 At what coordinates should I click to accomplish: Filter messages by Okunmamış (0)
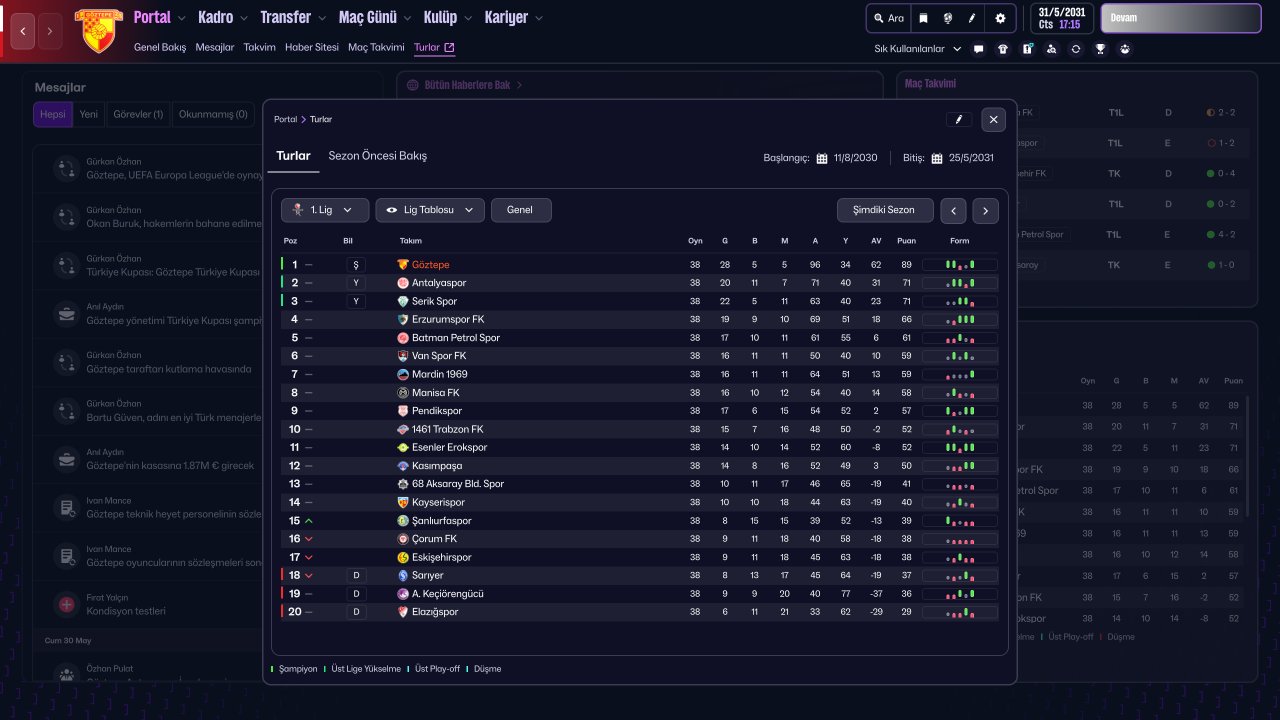(213, 114)
